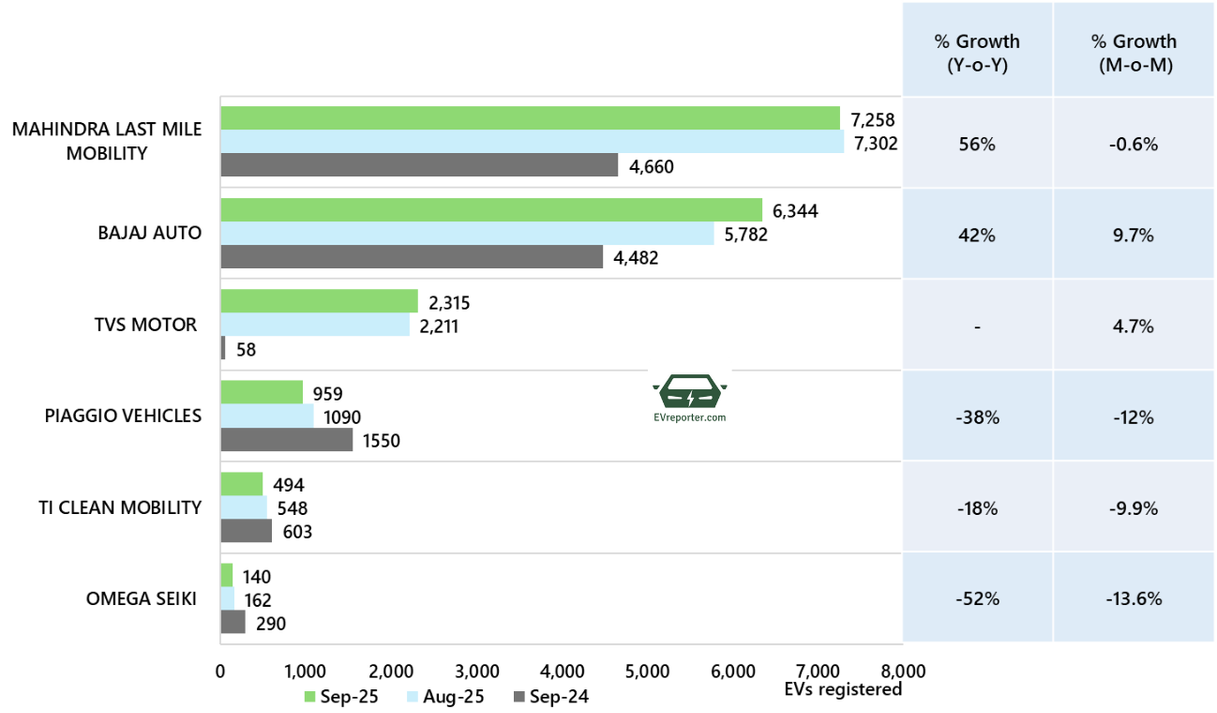Screen dimensions: 1217x713
Task: Click Bajaj Auto's gray Sep-24 bar
Action: click(412, 257)
